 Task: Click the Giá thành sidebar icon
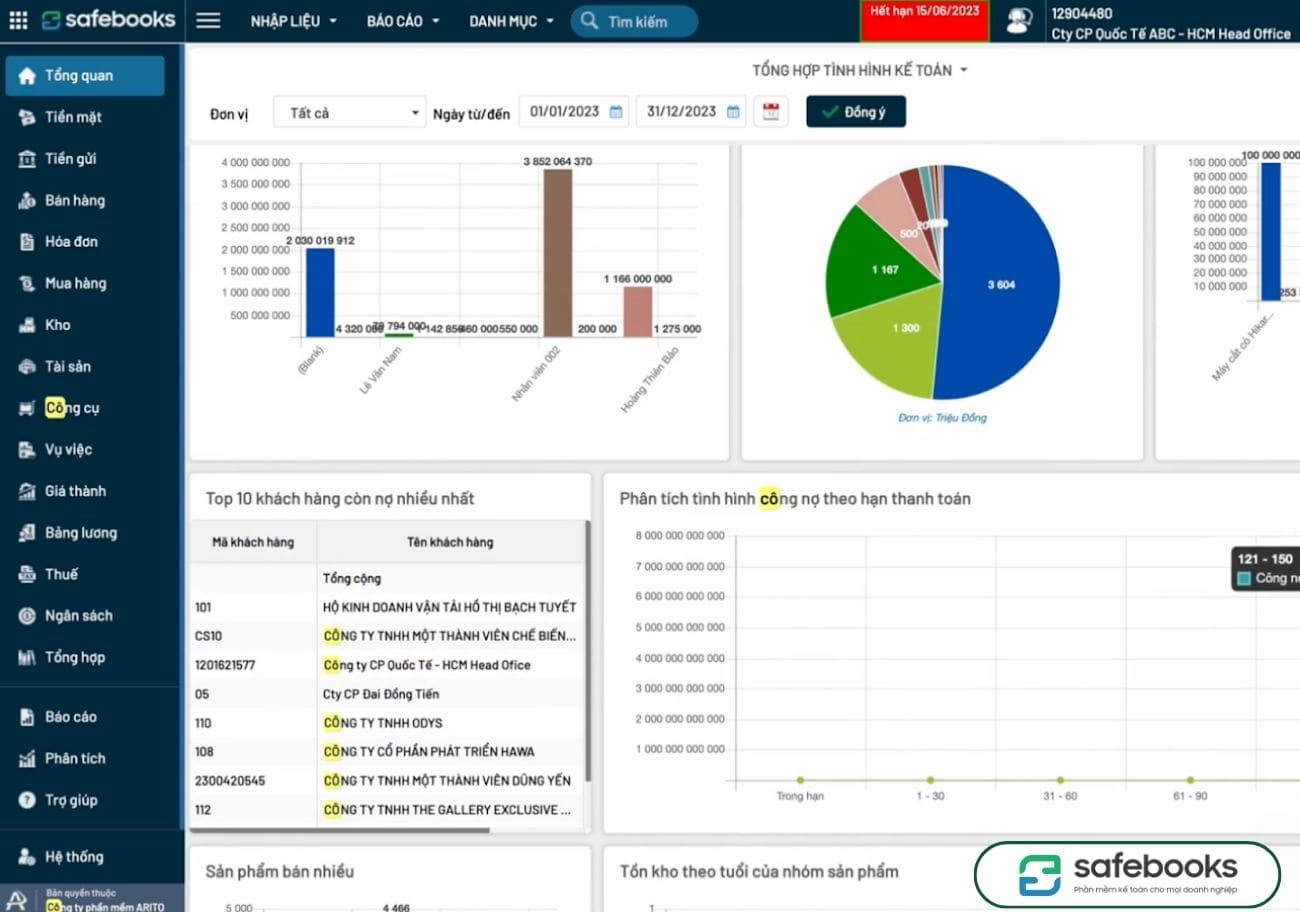(27, 491)
